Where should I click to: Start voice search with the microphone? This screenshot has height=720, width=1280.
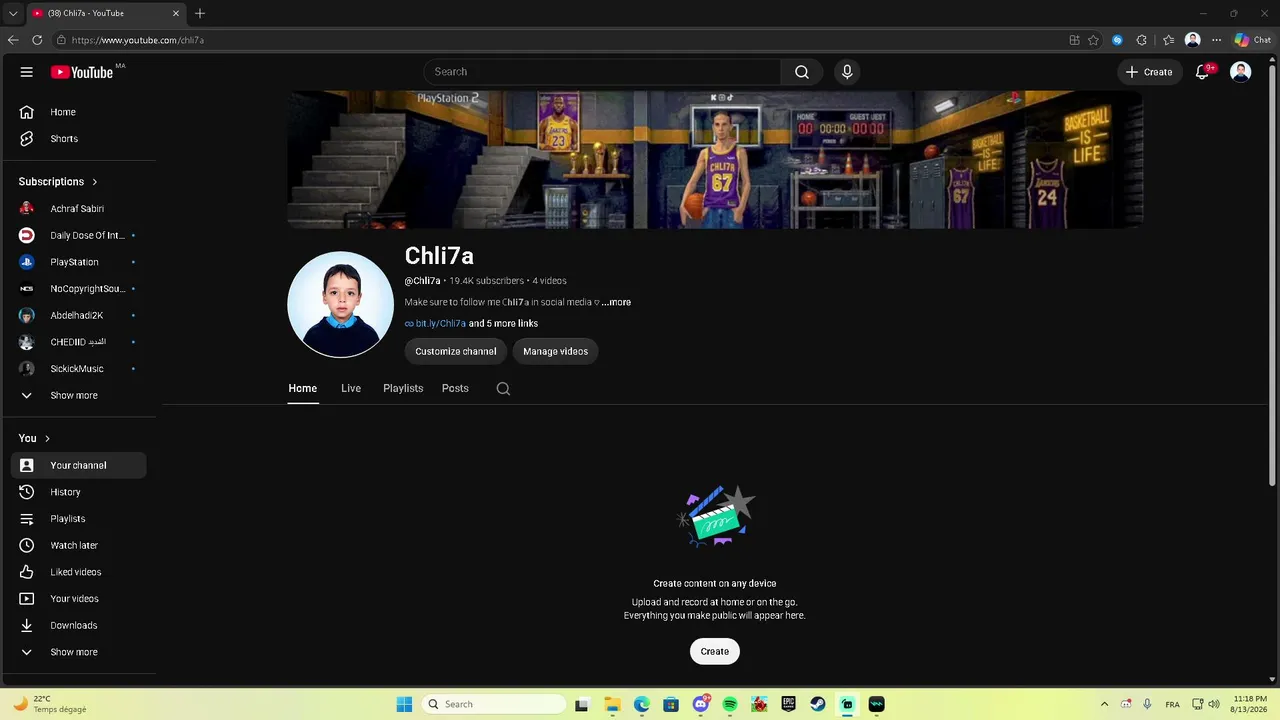tap(847, 72)
